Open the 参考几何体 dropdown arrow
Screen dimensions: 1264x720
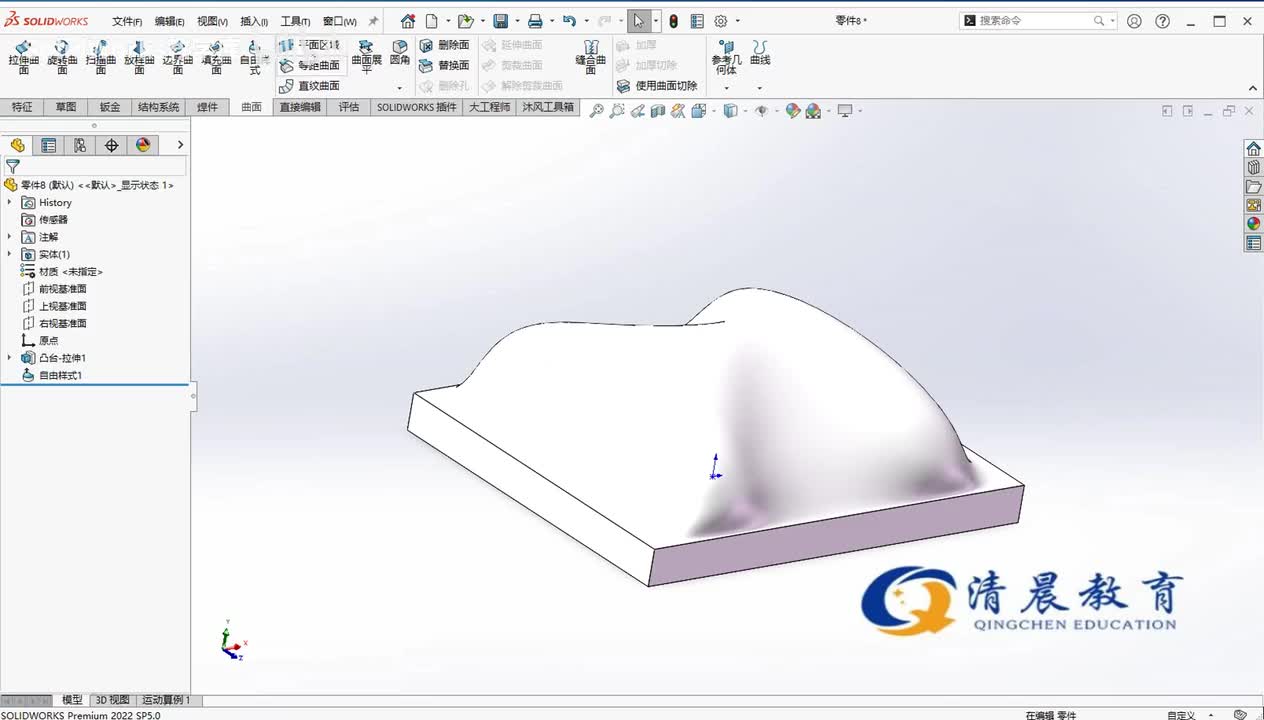click(x=726, y=88)
